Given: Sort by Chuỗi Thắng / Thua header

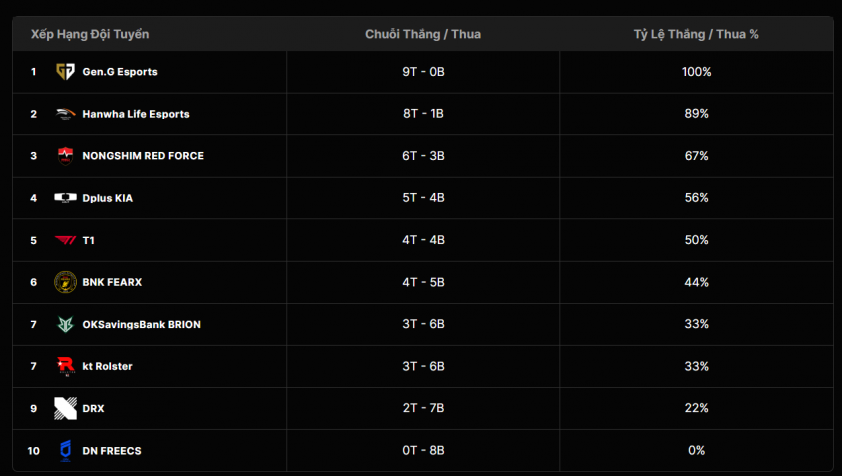Looking at the screenshot, I should pos(423,34).
